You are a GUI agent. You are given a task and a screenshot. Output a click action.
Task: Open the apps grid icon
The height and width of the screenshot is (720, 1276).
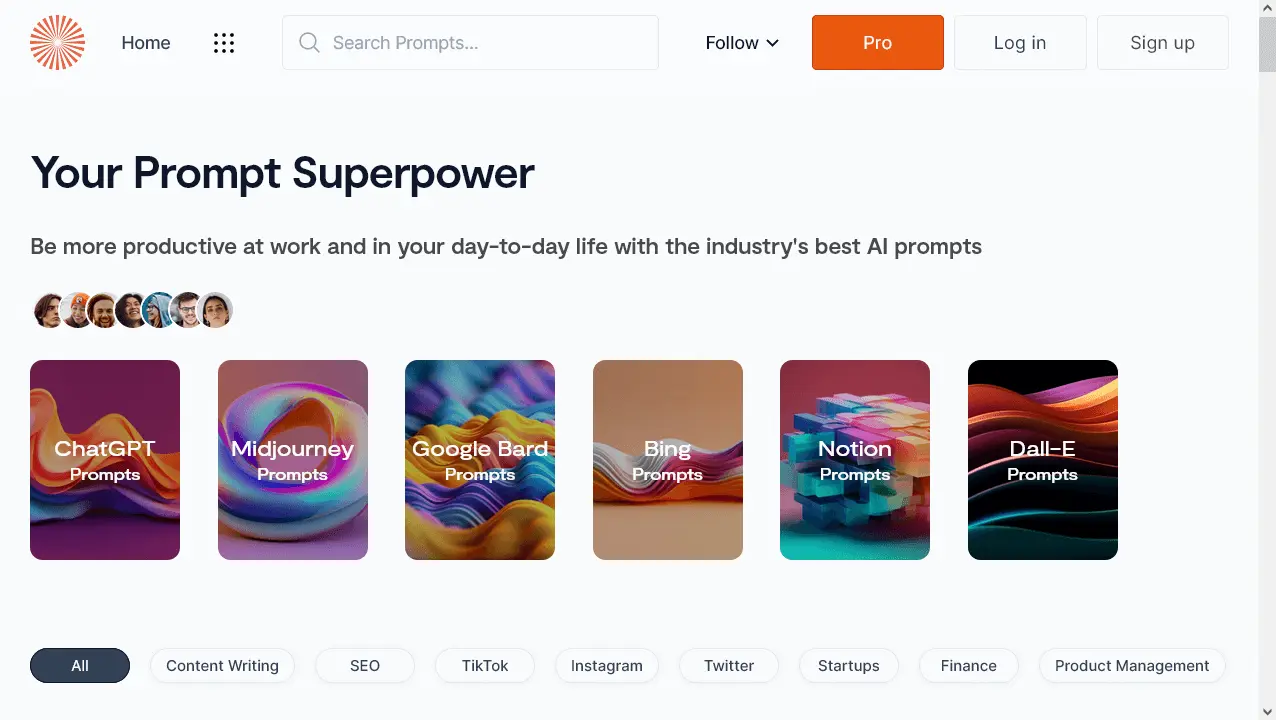[x=223, y=42]
